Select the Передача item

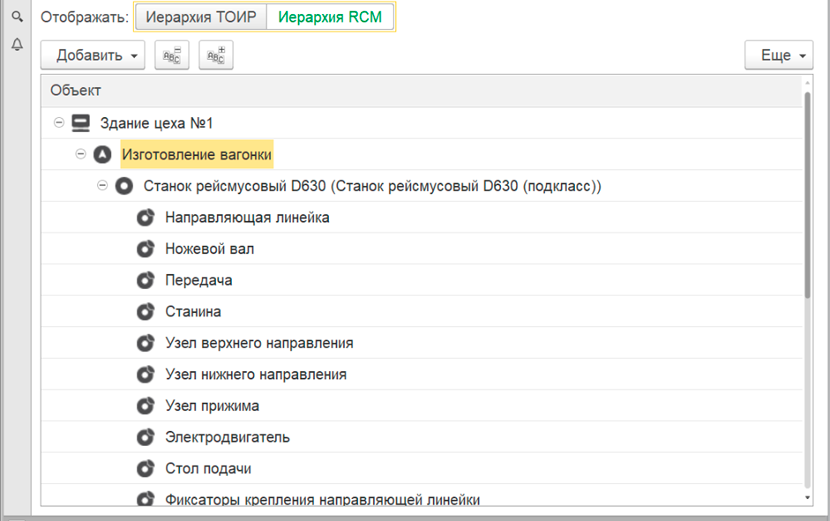[422, 280]
